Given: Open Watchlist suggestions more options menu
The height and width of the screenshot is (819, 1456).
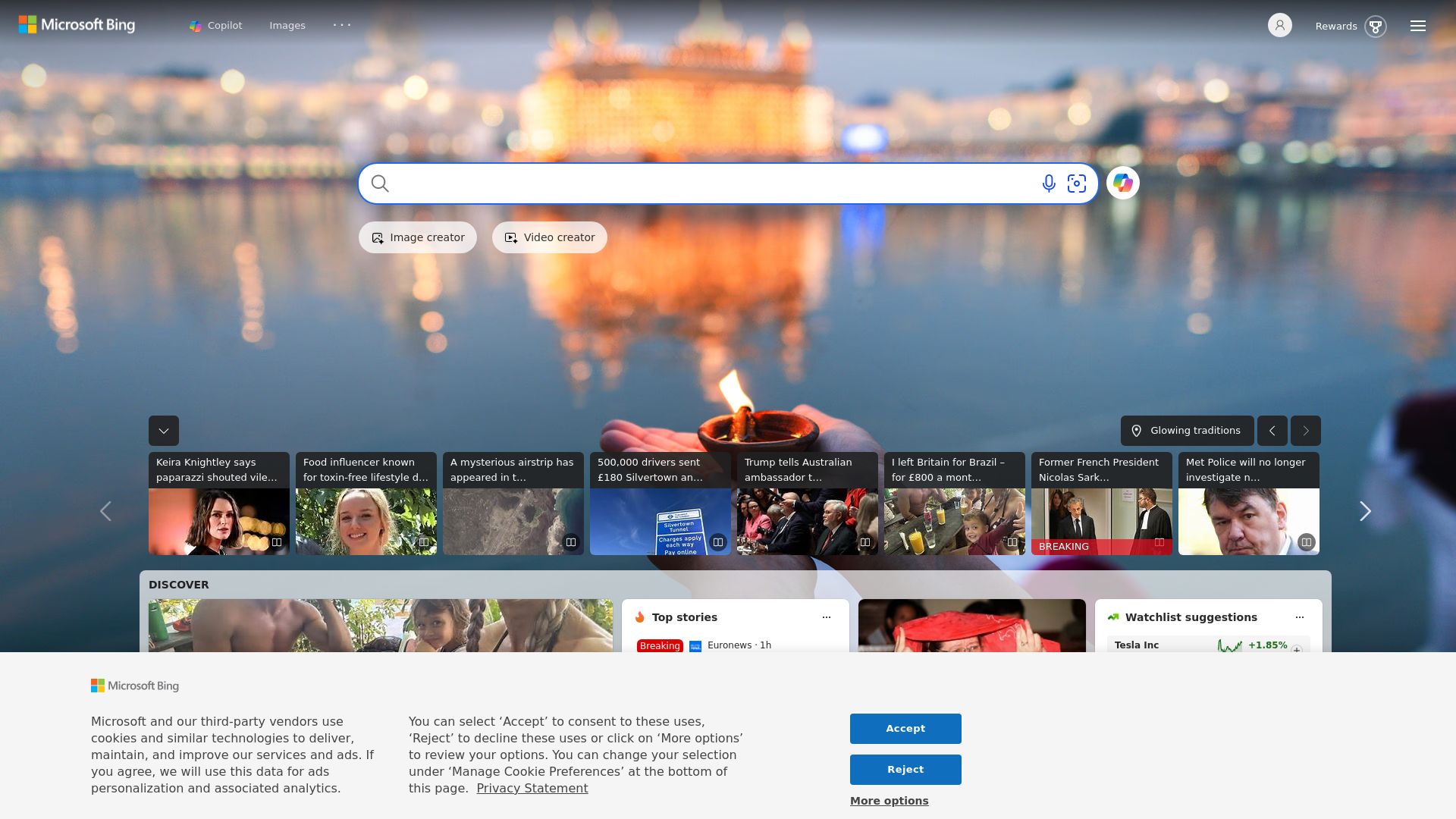Looking at the screenshot, I should pyautogui.click(x=1299, y=617).
